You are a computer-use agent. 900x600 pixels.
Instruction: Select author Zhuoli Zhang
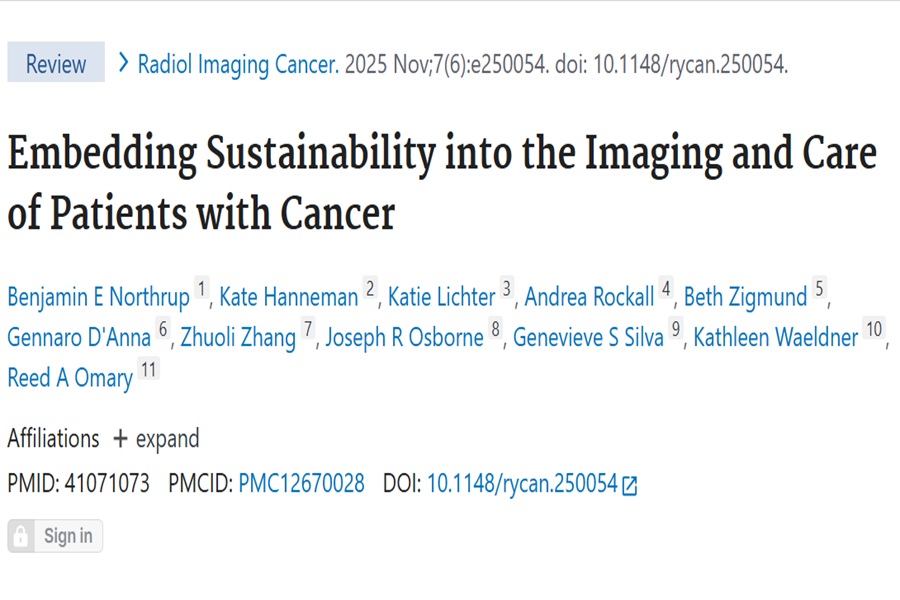click(238, 337)
